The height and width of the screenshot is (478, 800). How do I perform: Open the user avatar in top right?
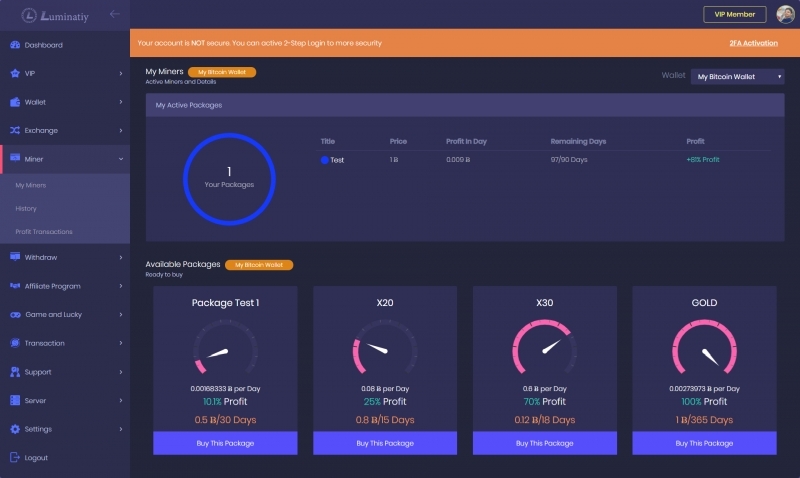786,14
